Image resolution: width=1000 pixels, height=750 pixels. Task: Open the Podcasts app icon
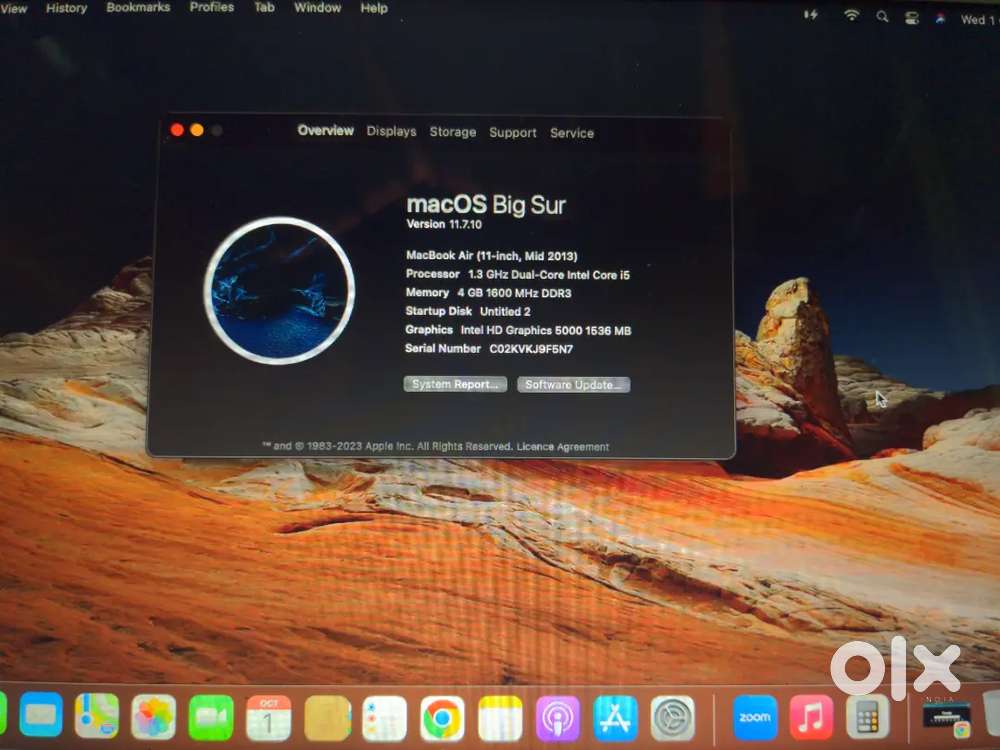pyautogui.click(x=558, y=717)
